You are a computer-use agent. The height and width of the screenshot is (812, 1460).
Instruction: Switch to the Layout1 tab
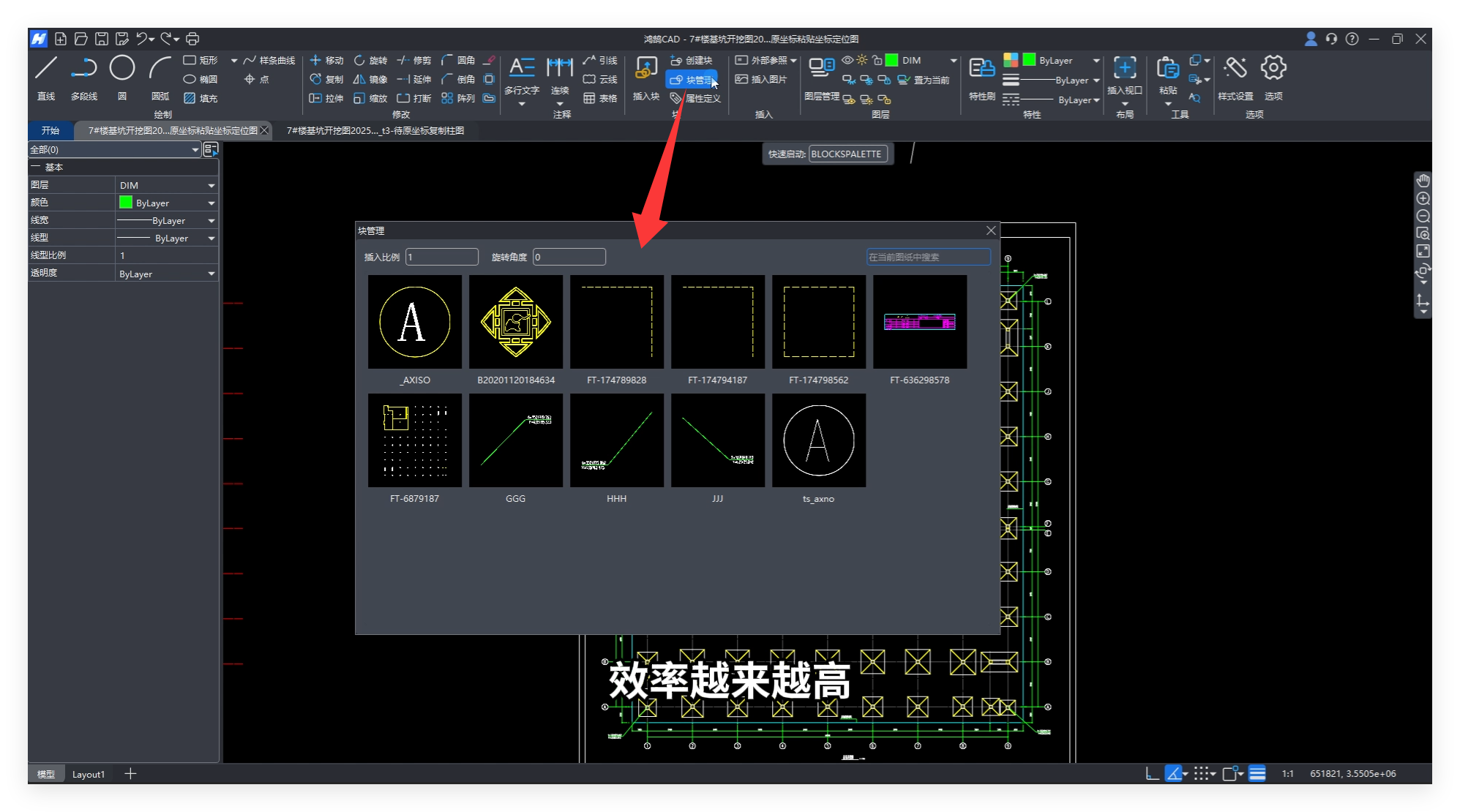[x=89, y=775]
